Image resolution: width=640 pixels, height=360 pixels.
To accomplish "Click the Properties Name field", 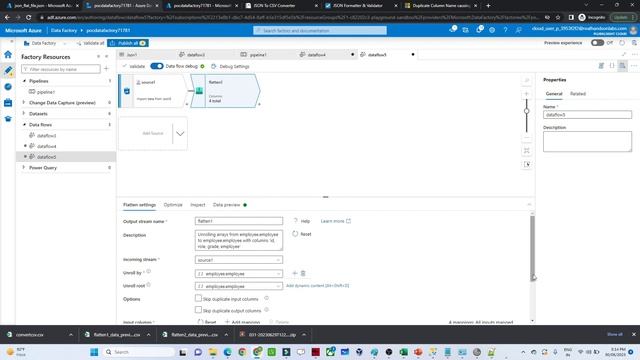I will (587, 115).
